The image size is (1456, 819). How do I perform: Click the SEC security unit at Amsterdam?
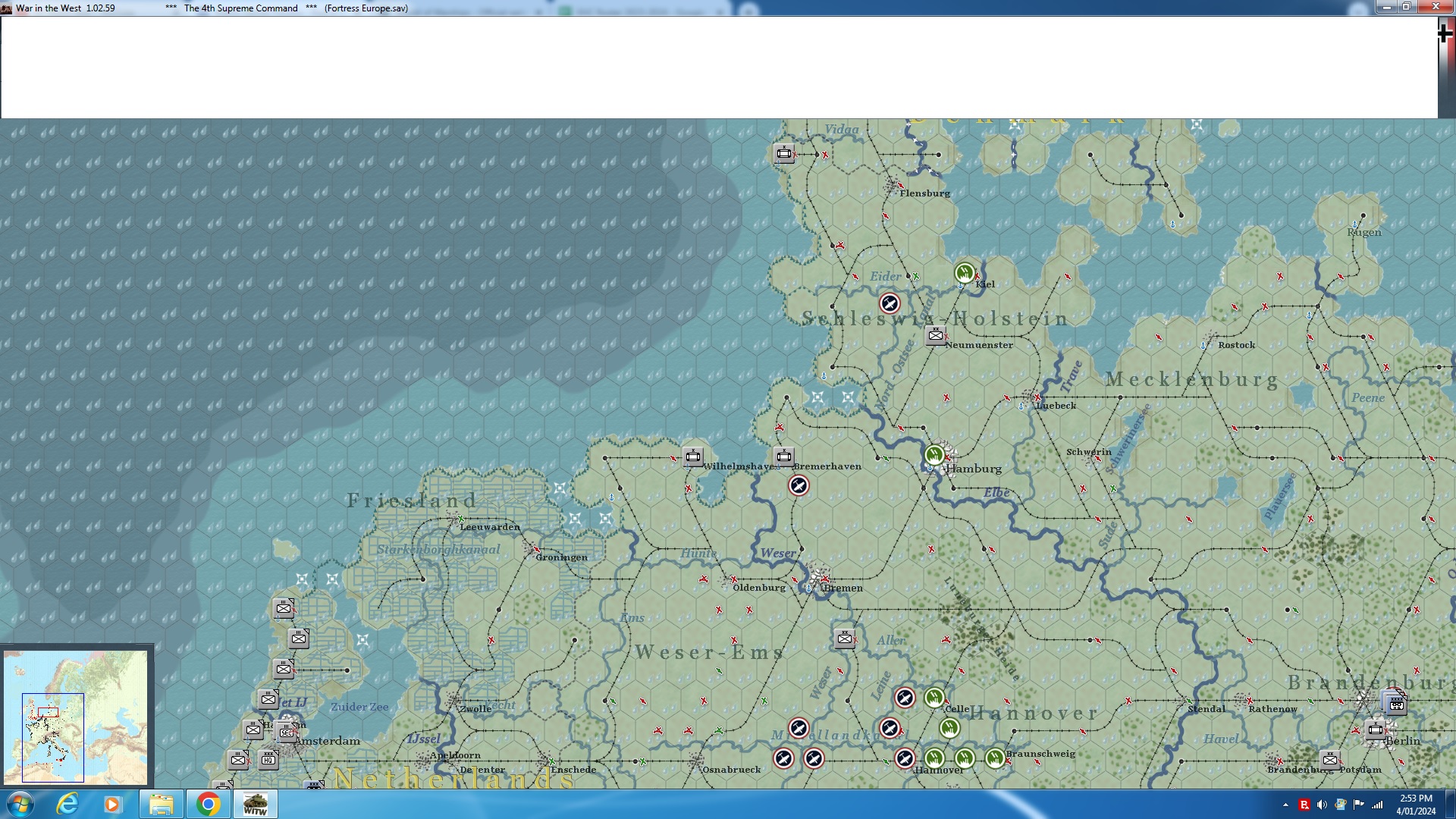(x=286, y=733)
